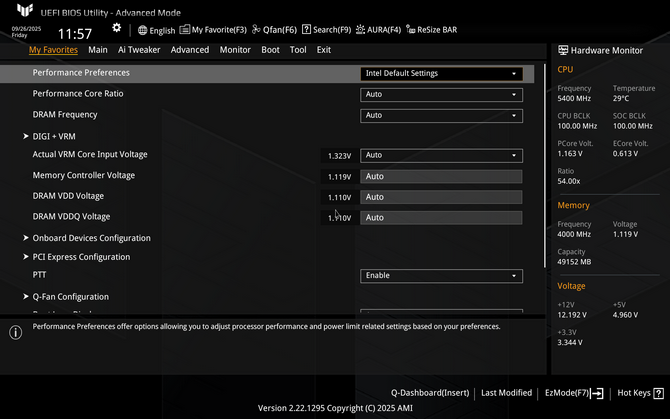Open the Tool tab

pos(298,50)
